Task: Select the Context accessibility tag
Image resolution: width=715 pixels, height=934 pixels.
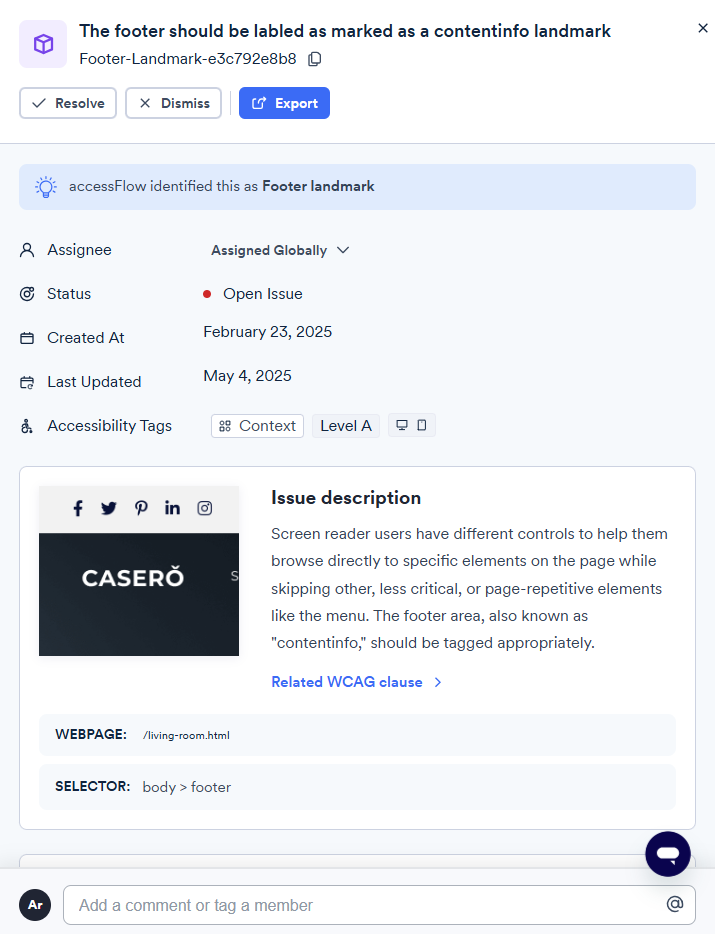Action: click(257, 426)
